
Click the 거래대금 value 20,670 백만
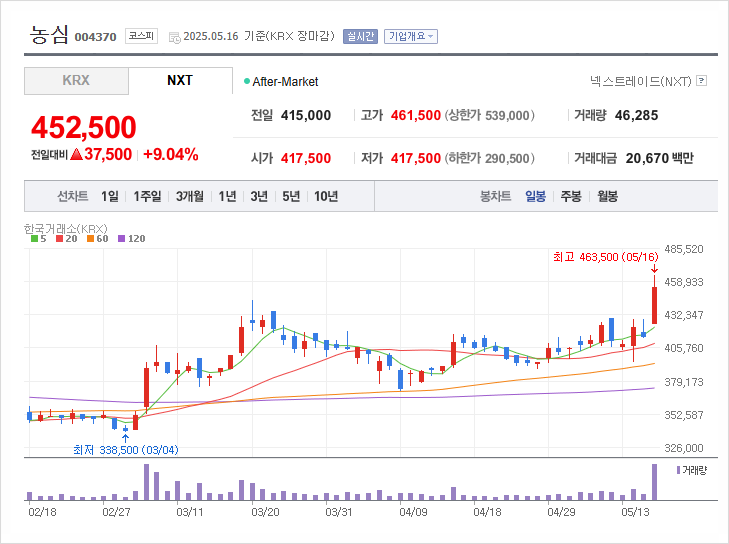(659, 159)
